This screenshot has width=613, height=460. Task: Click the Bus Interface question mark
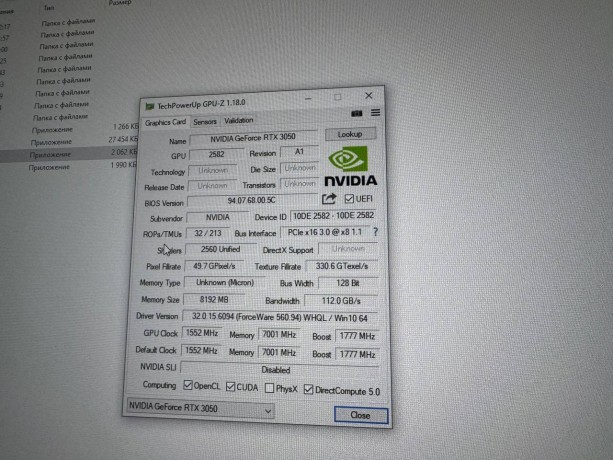click(x=375, y=232)
